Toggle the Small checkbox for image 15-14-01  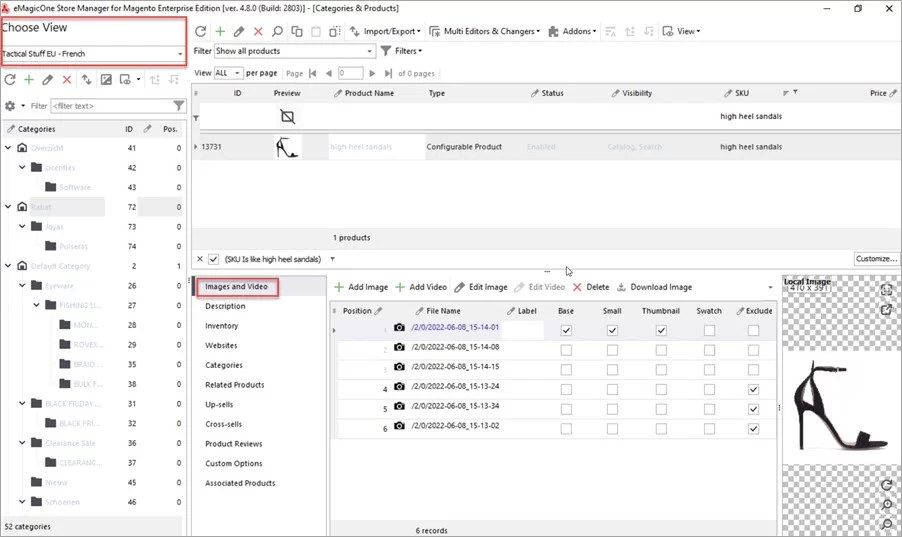click(612, 330)
